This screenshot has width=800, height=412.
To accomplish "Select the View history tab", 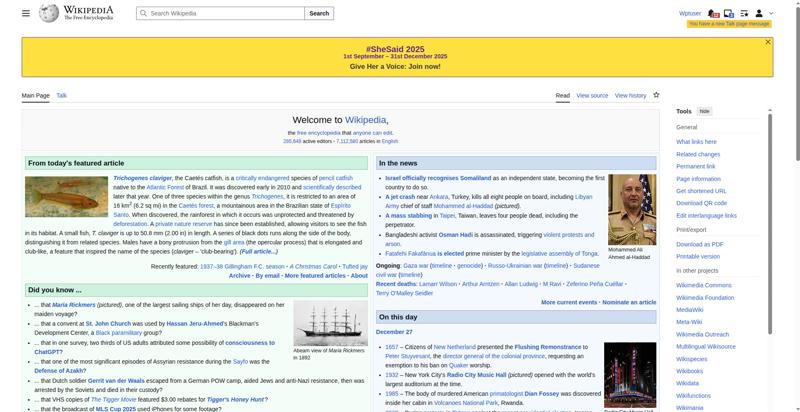I will (630, 95).
